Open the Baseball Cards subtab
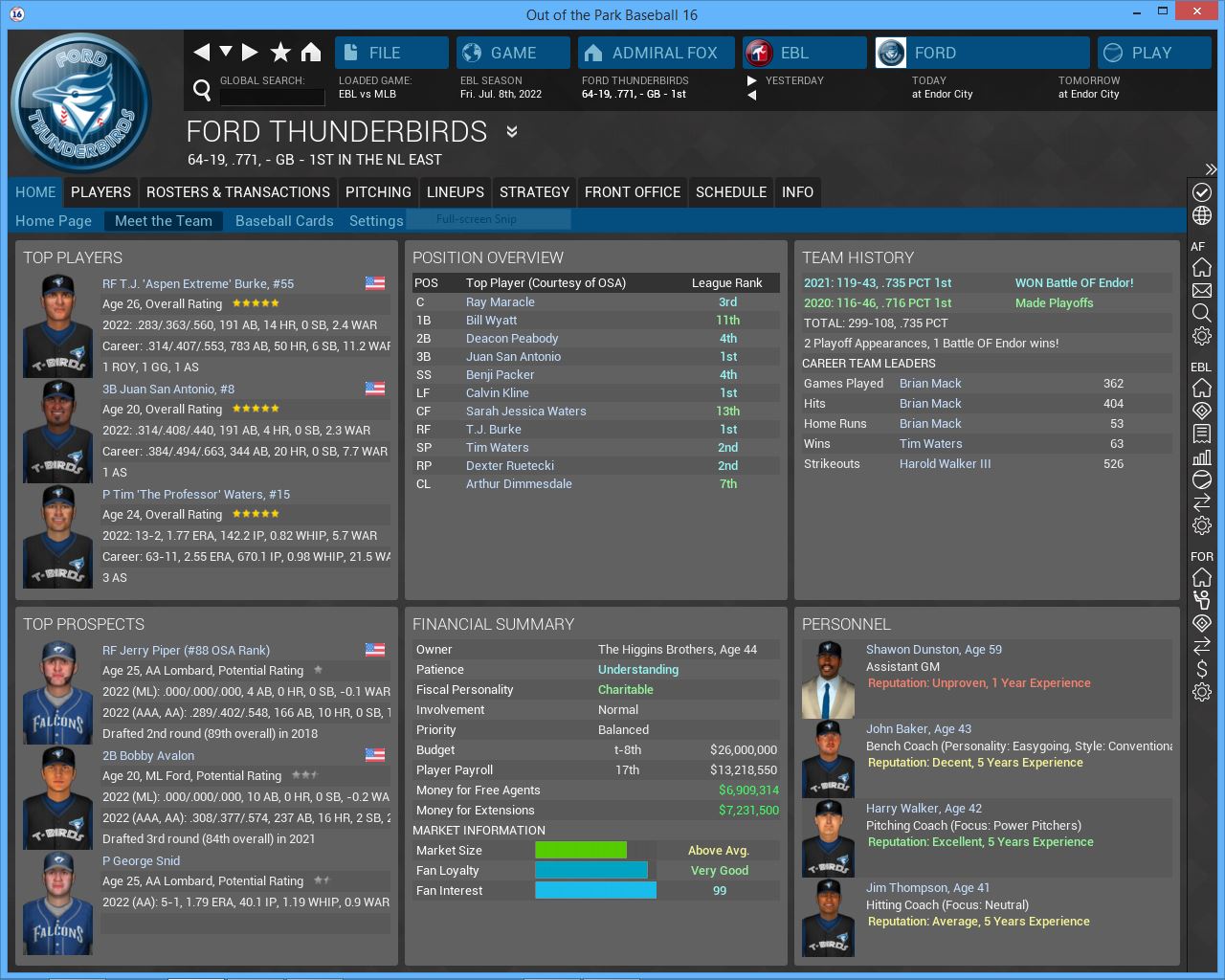Screen dimensions: 1225x980 click(284, 221)
